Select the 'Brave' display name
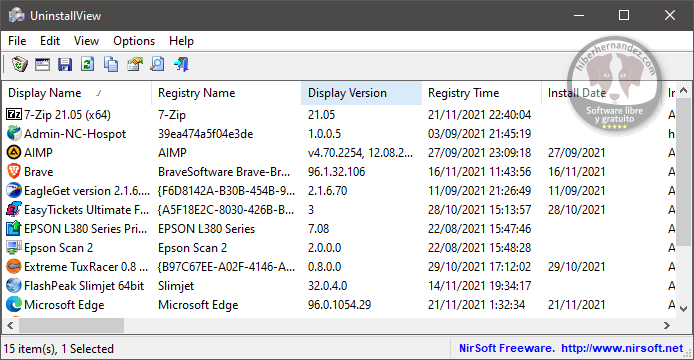 click(39, 172)
